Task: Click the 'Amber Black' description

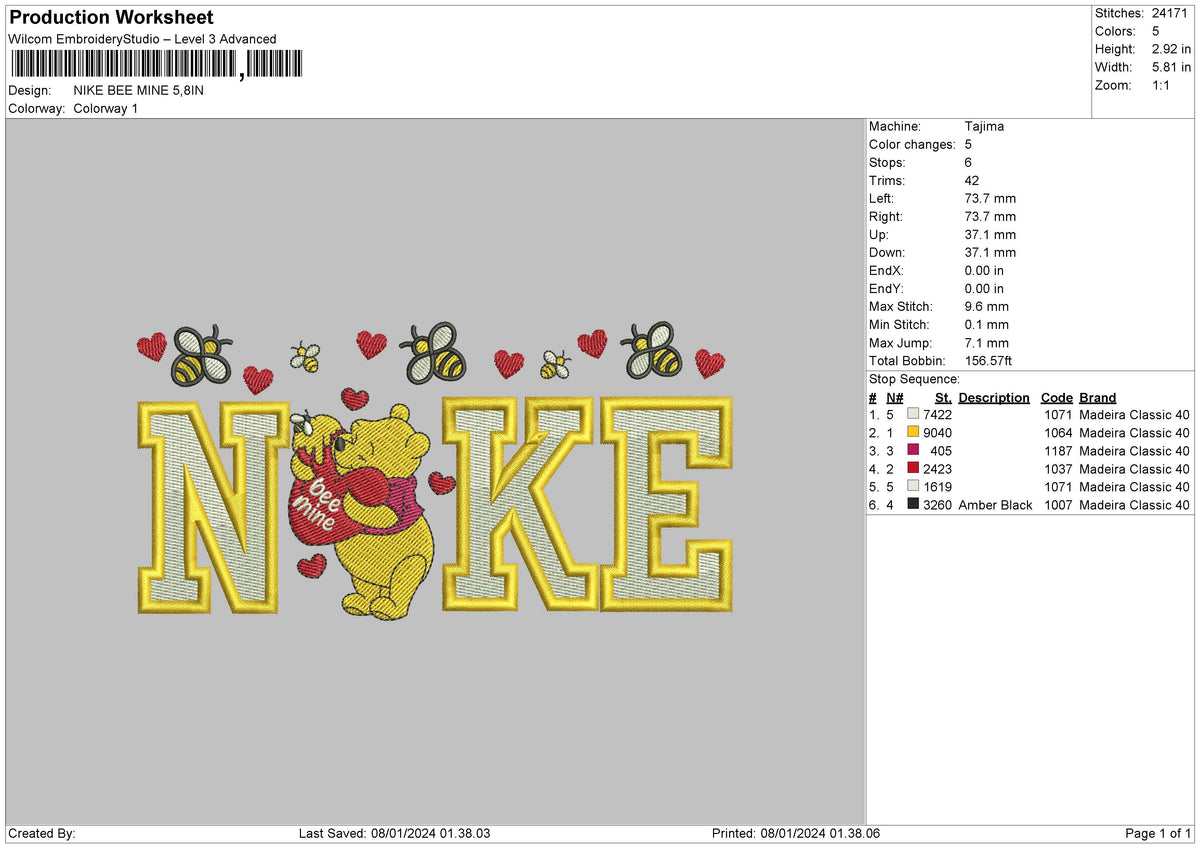Action: point(995,505)
